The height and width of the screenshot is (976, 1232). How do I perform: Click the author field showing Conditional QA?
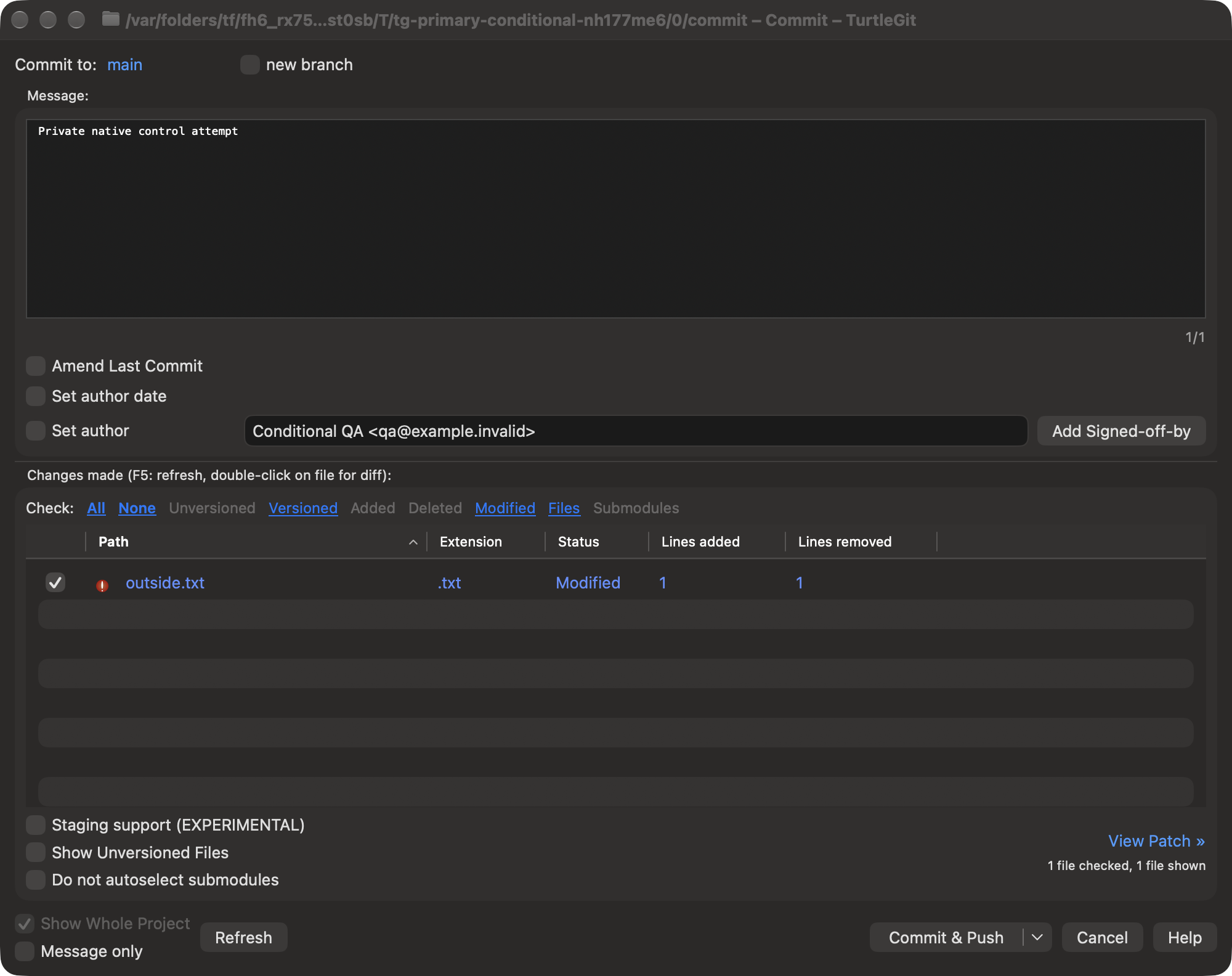click(x=636, y=431)
